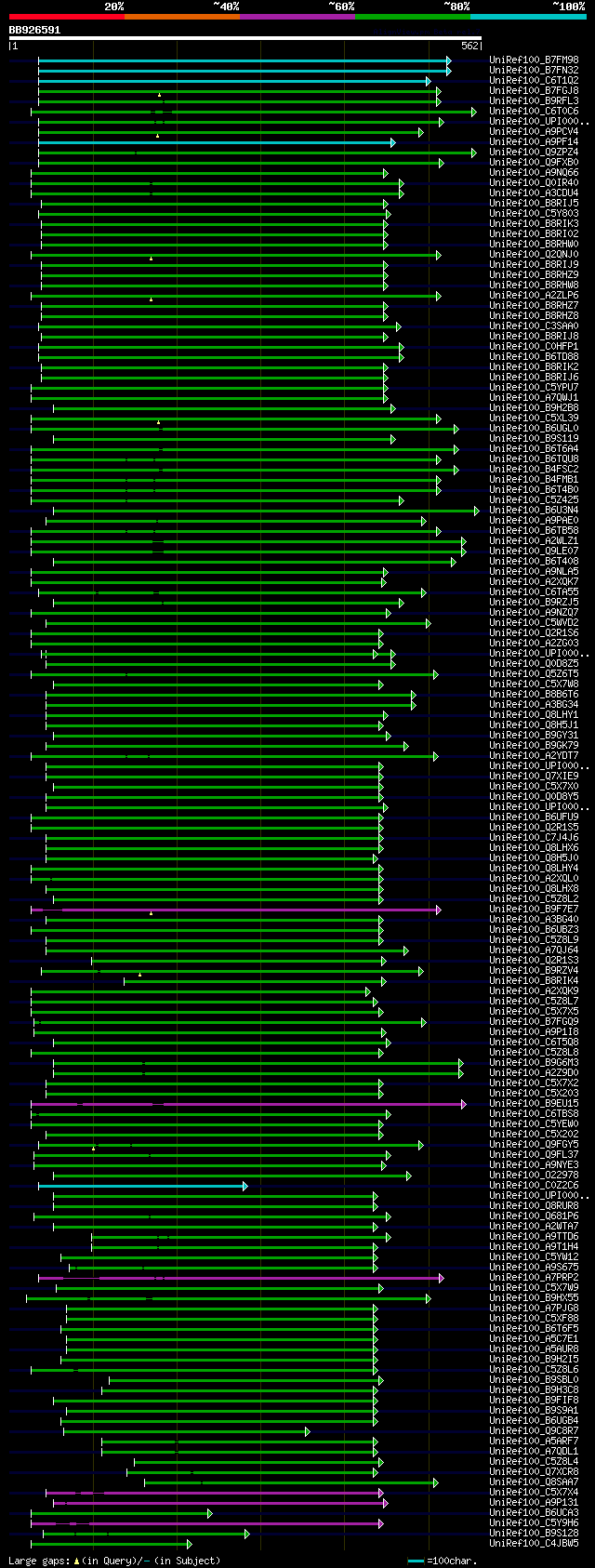Click the short cyan alignment bar for C0Z2C0

coord(142,1186)
